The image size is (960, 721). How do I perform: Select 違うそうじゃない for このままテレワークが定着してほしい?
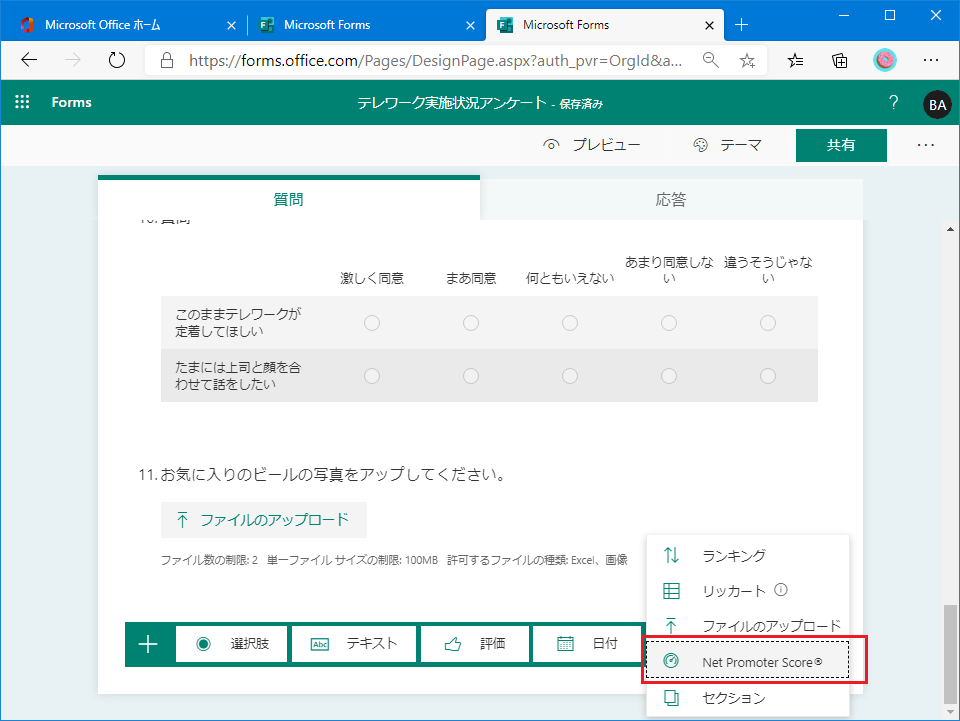(x=768, y=323)
